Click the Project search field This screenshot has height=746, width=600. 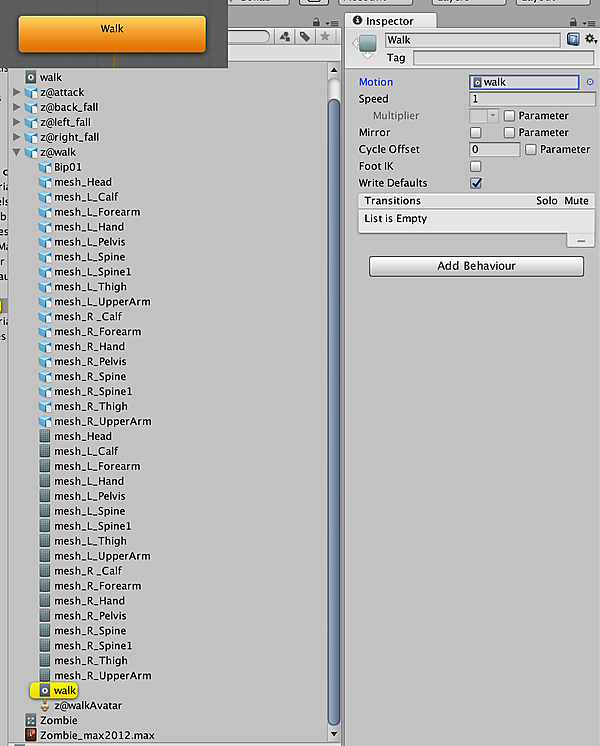[249, 37]
